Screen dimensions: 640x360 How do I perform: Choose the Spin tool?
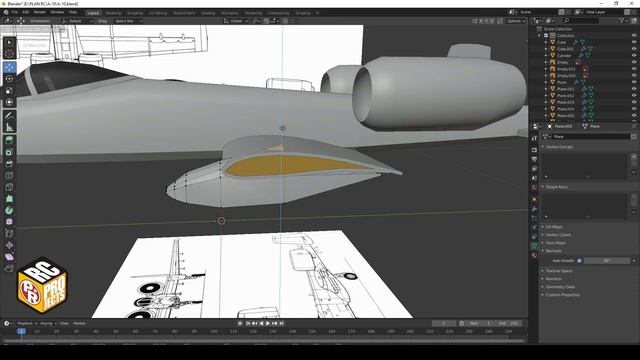pyautogui.click(x=10, y=211)
